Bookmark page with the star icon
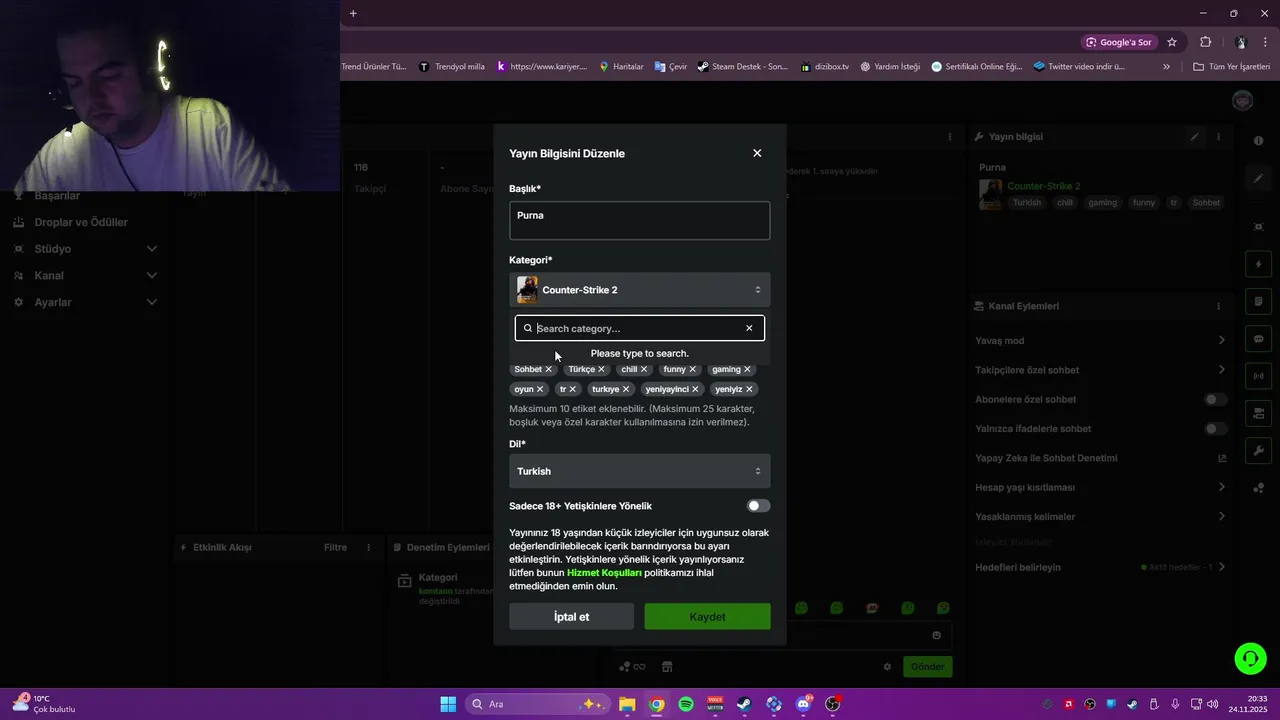The width and height of the screenshot is (1280, 720). (x=1172, y=42)
